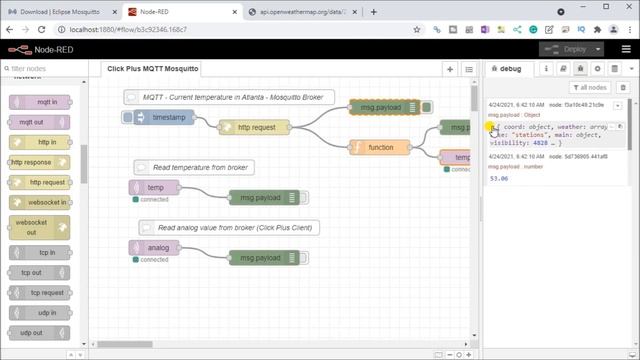640x360 pixels.
Task: Copy the object payload value icon
Action: click(620, 127)
